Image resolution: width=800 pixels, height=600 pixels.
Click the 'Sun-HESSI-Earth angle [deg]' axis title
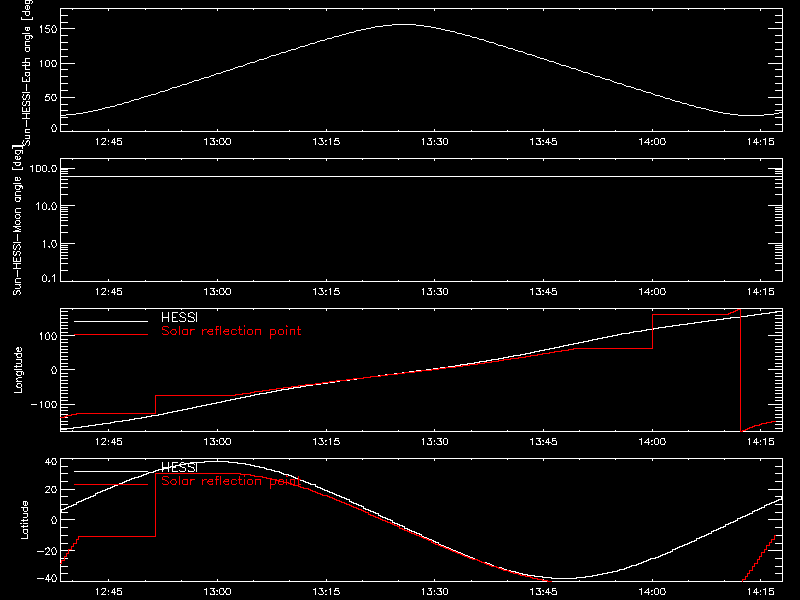tap(28, 72)
